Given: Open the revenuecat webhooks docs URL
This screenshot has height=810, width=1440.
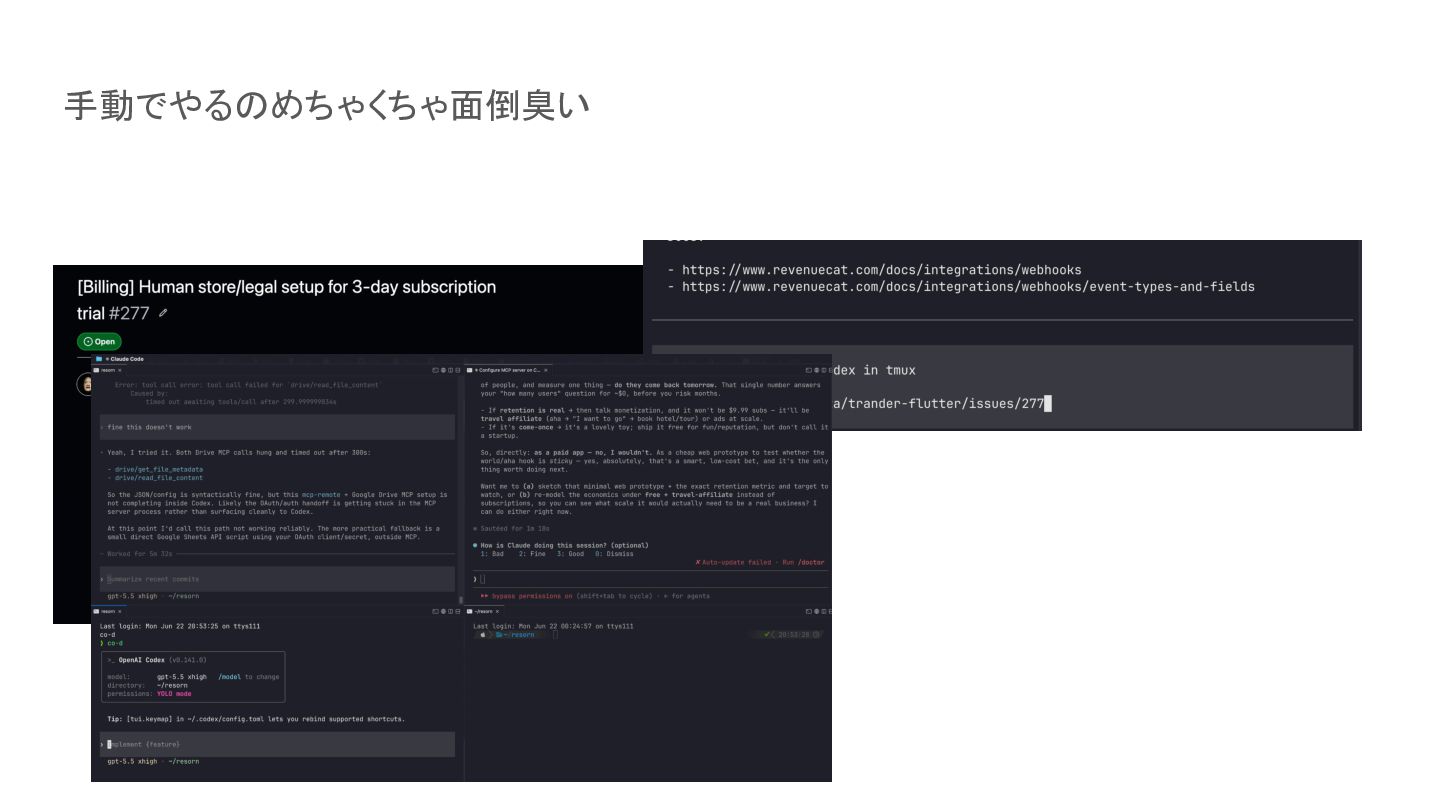Looking at the screenshot, I should (x=882, y=270).
